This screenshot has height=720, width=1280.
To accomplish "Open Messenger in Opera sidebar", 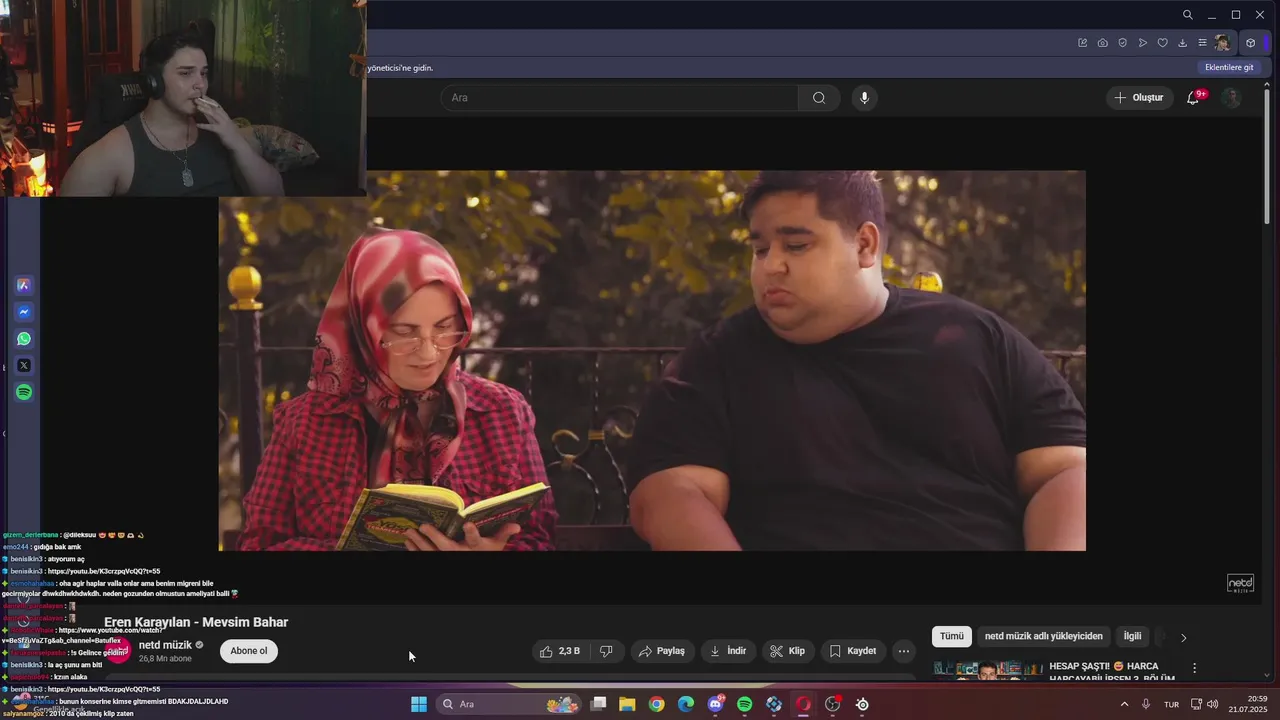I will tap(24, 312).
